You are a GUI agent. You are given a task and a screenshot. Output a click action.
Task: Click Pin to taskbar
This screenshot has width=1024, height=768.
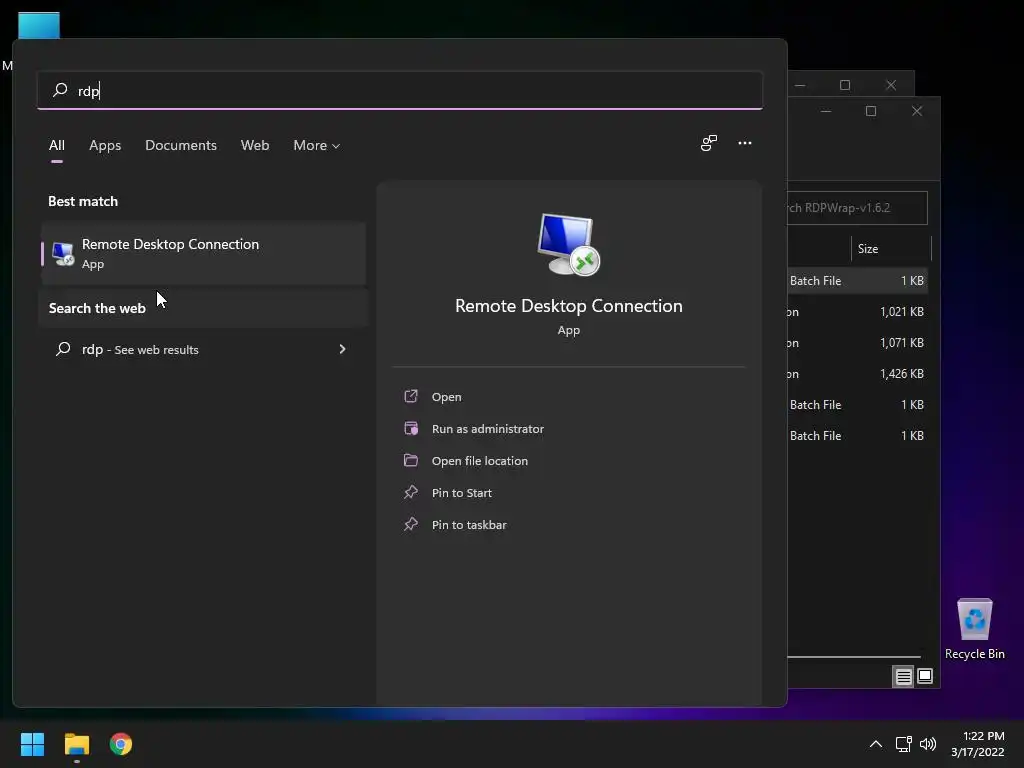469,525
